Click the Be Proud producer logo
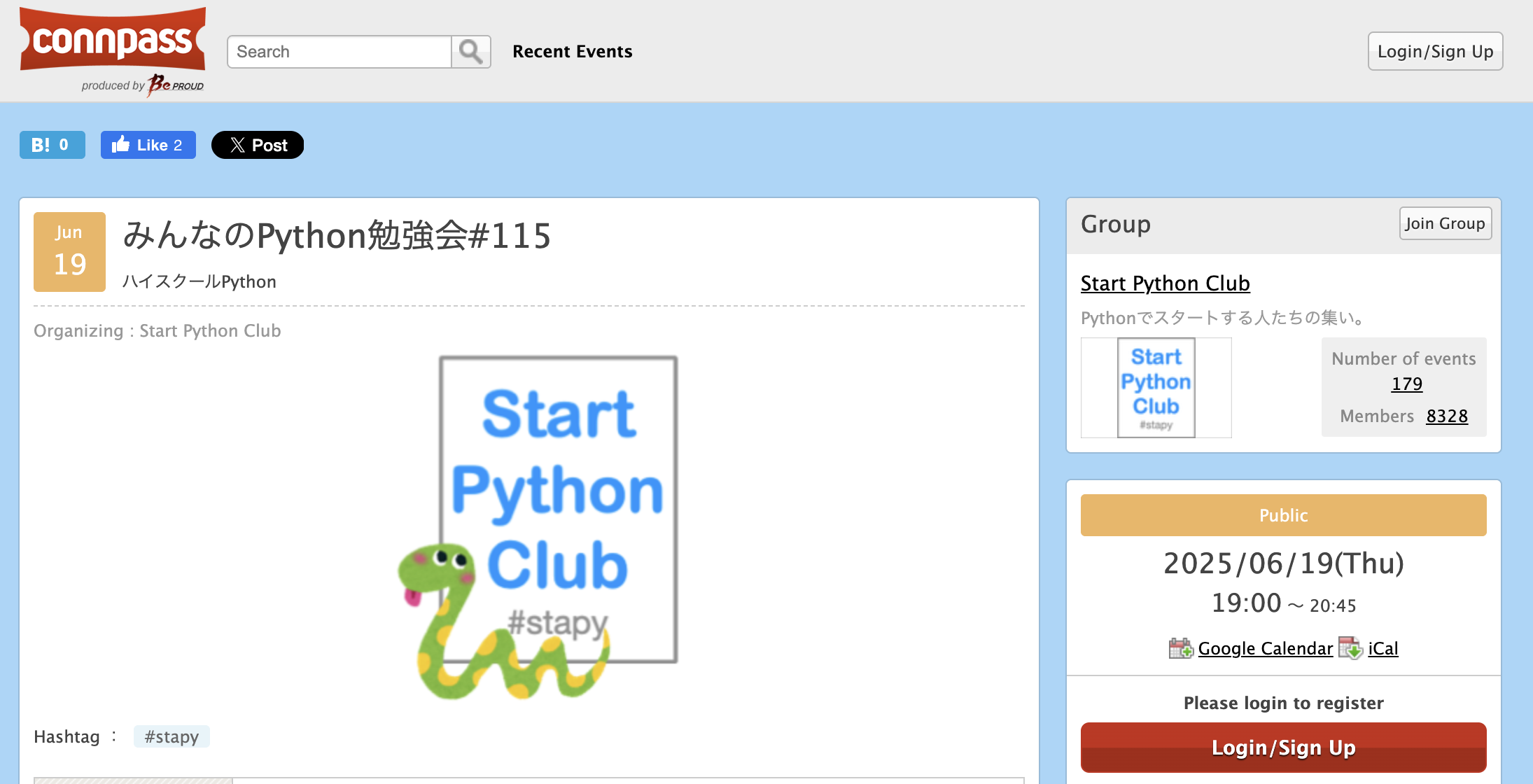The width and height of the screenshot is (1533, 784). point(175,85)
